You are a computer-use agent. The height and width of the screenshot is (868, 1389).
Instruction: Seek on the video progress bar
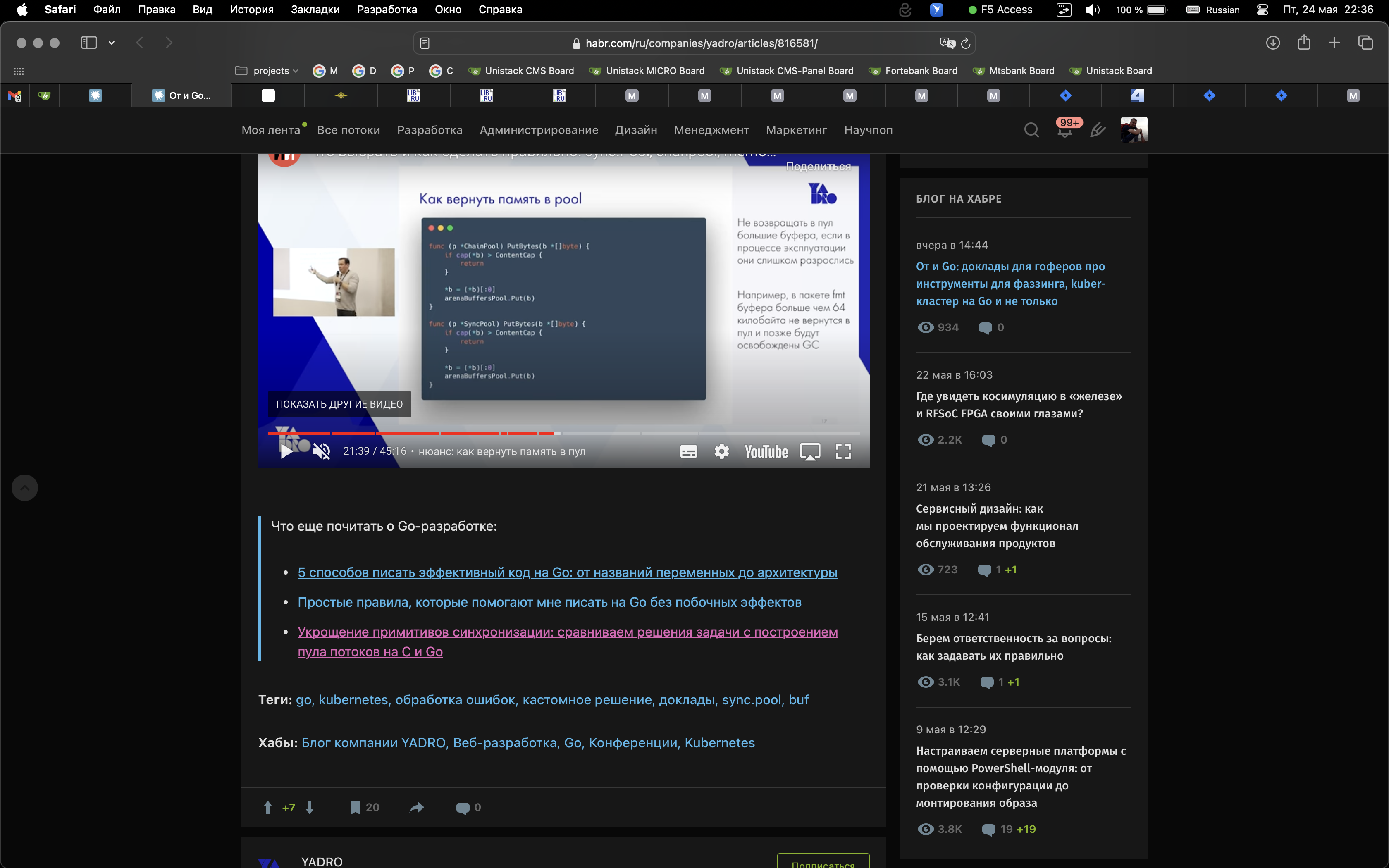coord(689,434)
